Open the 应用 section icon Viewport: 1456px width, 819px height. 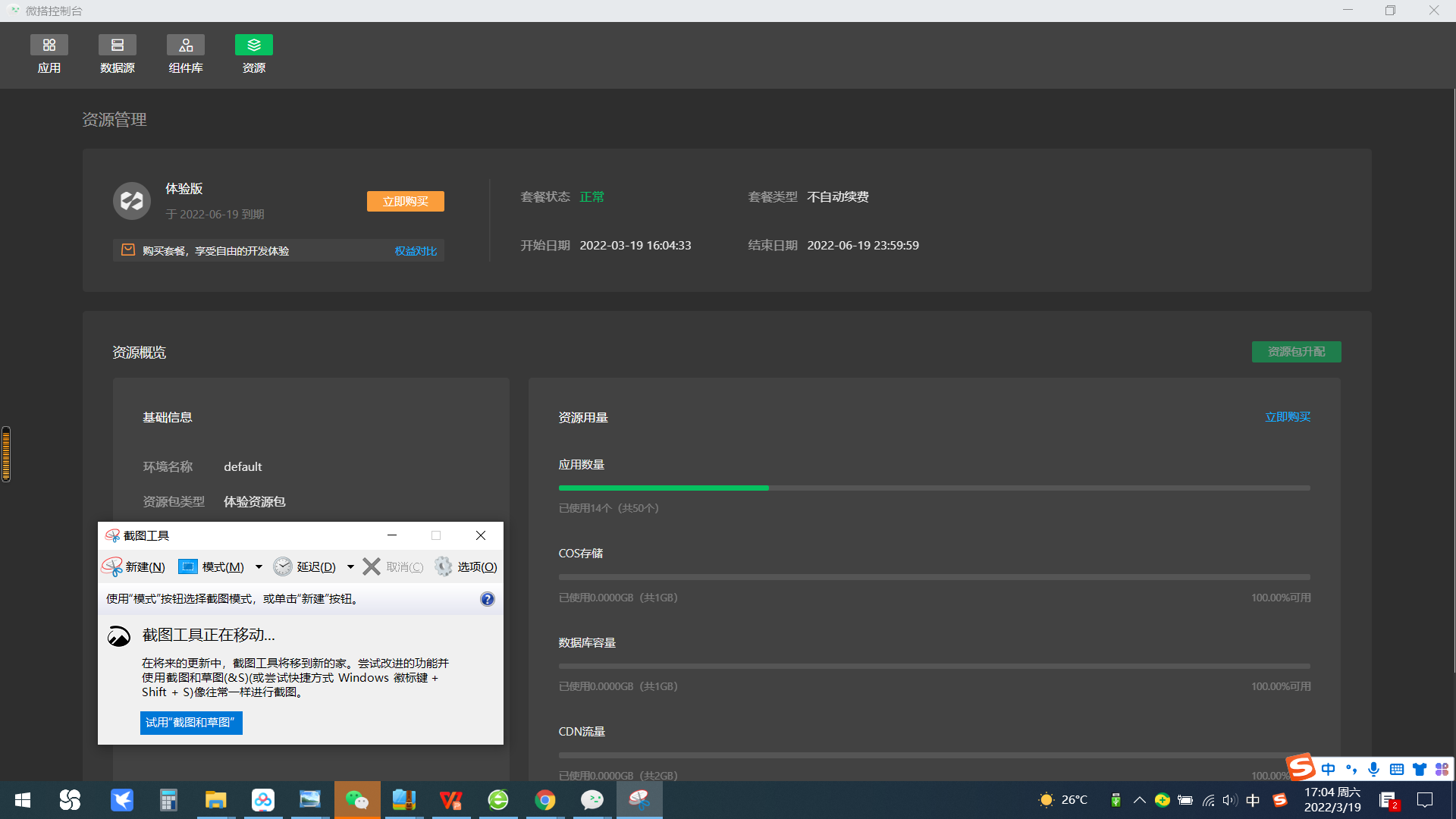(x=49, y=45)
